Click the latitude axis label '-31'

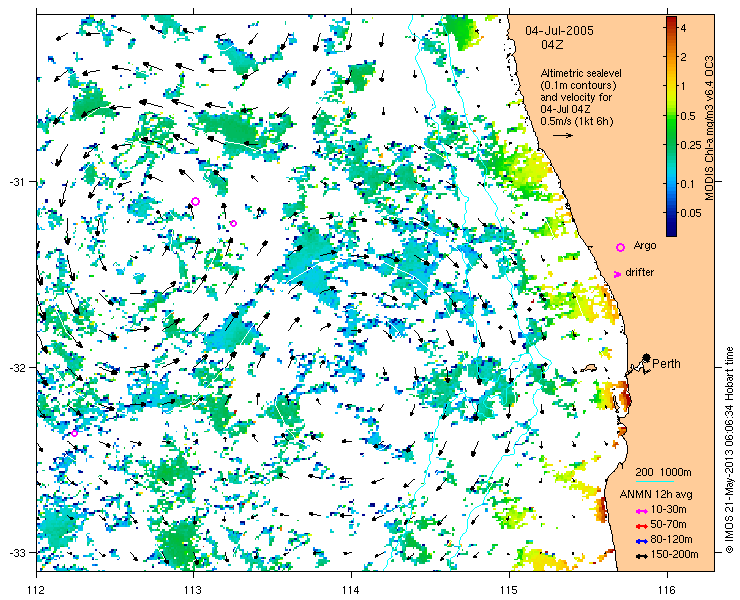[17, 182]
